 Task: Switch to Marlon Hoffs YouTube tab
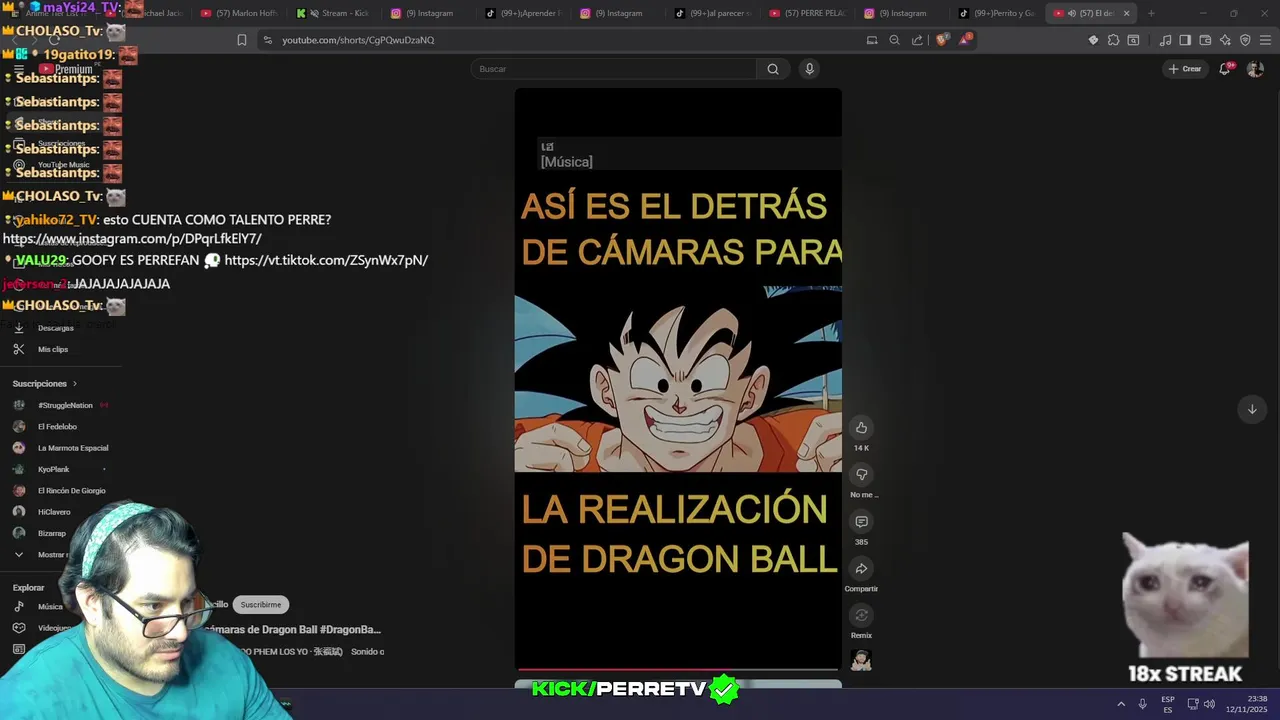239,13
